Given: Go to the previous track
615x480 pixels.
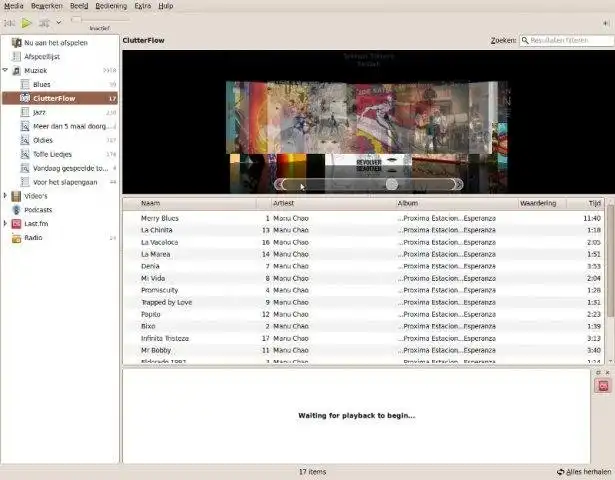Looking at the screenshot, I should tap(9, 23).
